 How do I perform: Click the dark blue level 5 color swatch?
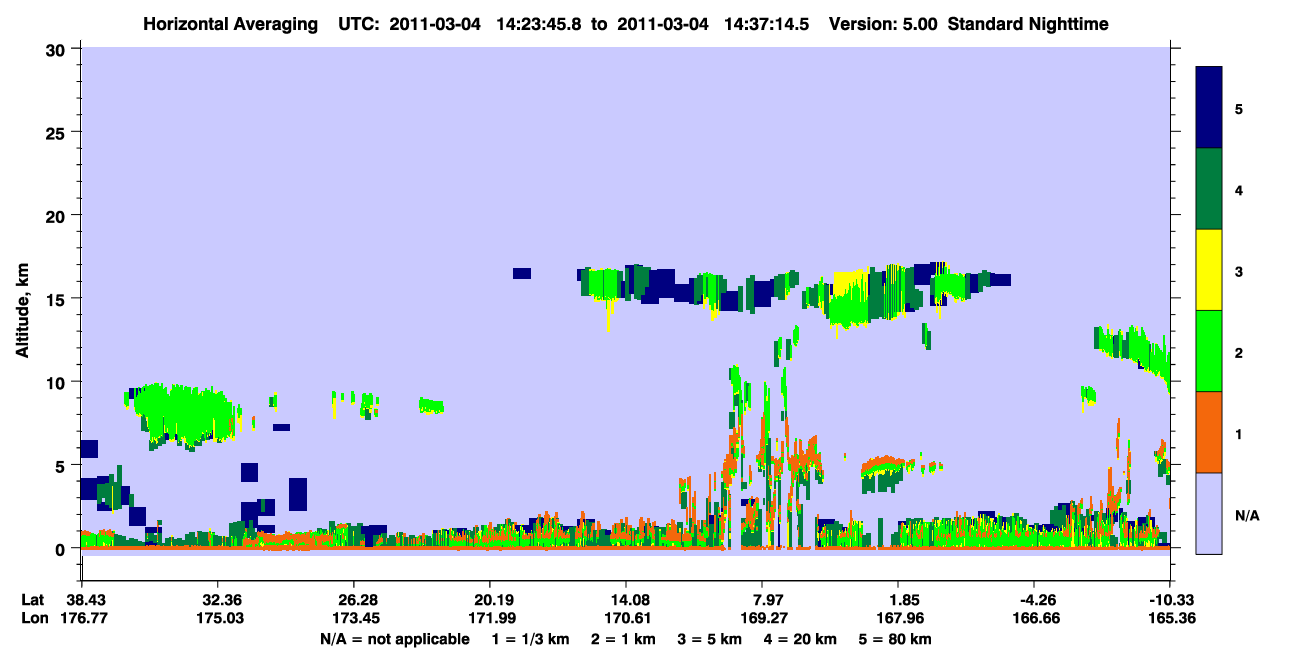tap(1209, 108)
